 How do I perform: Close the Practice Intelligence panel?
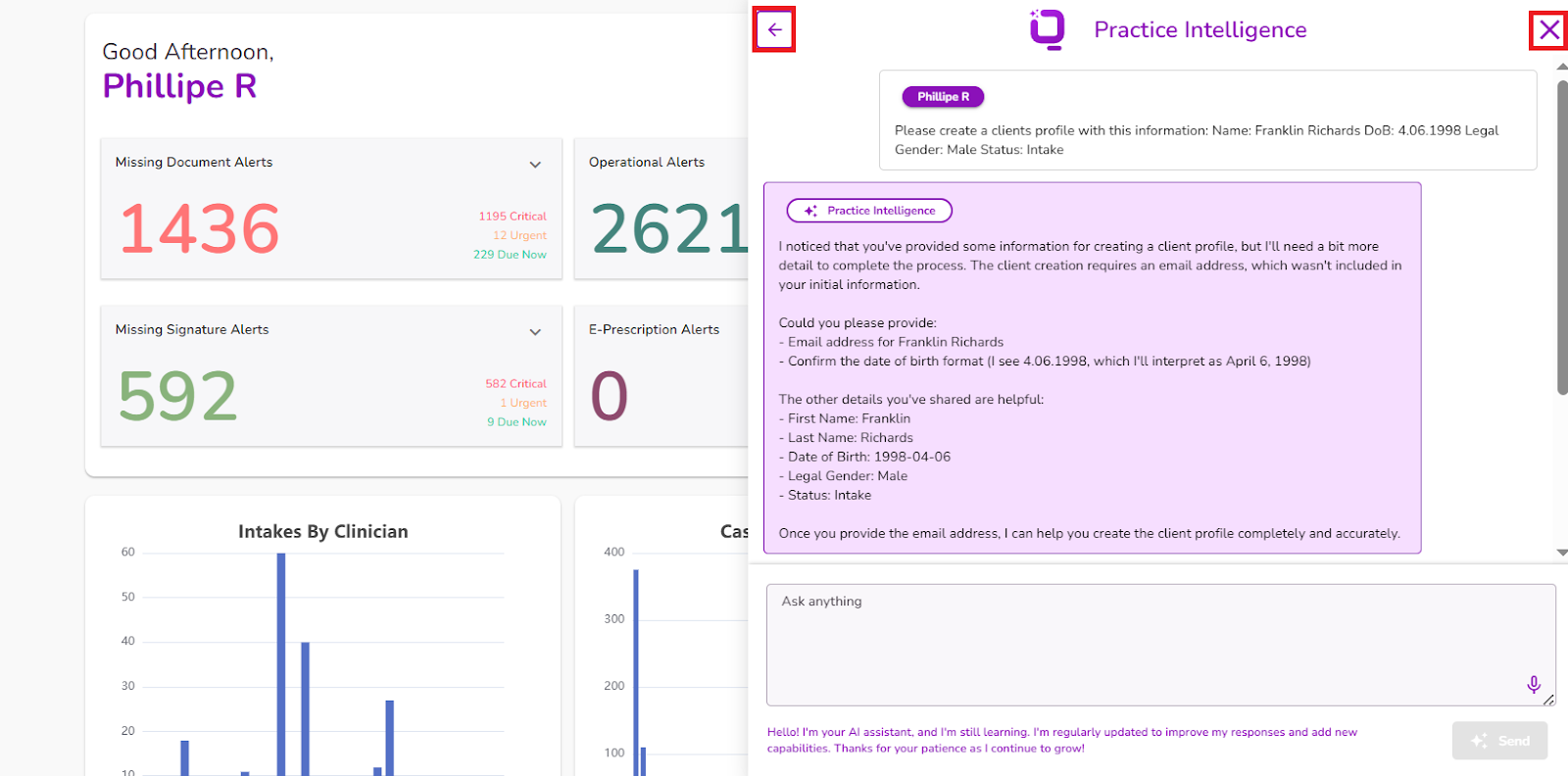(x=1548, y=29)
